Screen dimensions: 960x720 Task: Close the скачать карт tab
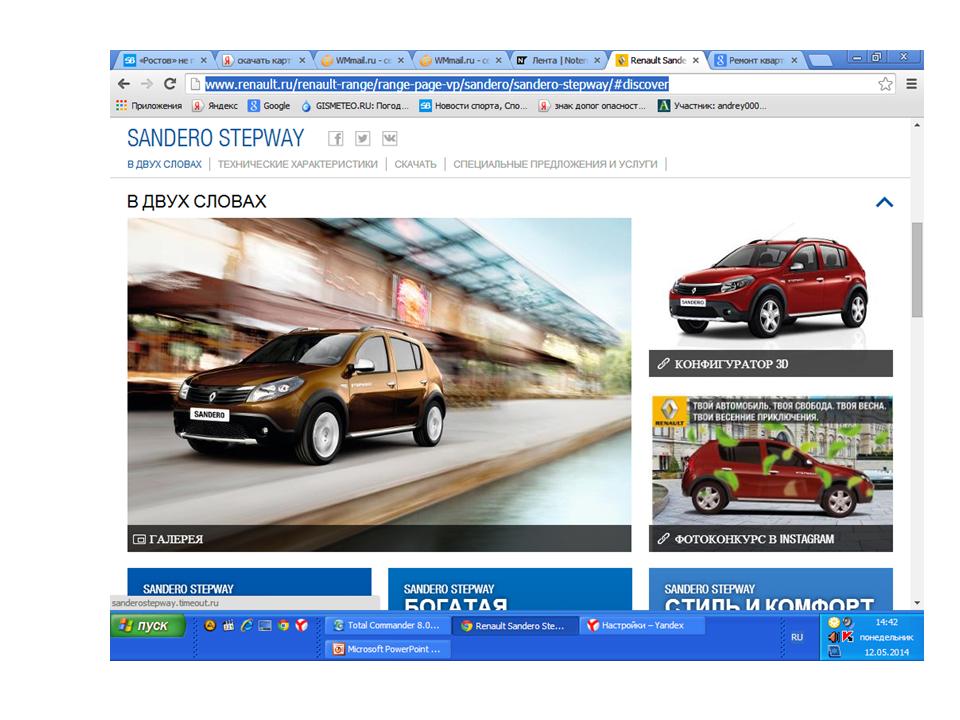pyautogui.click(x=302, y=61)
